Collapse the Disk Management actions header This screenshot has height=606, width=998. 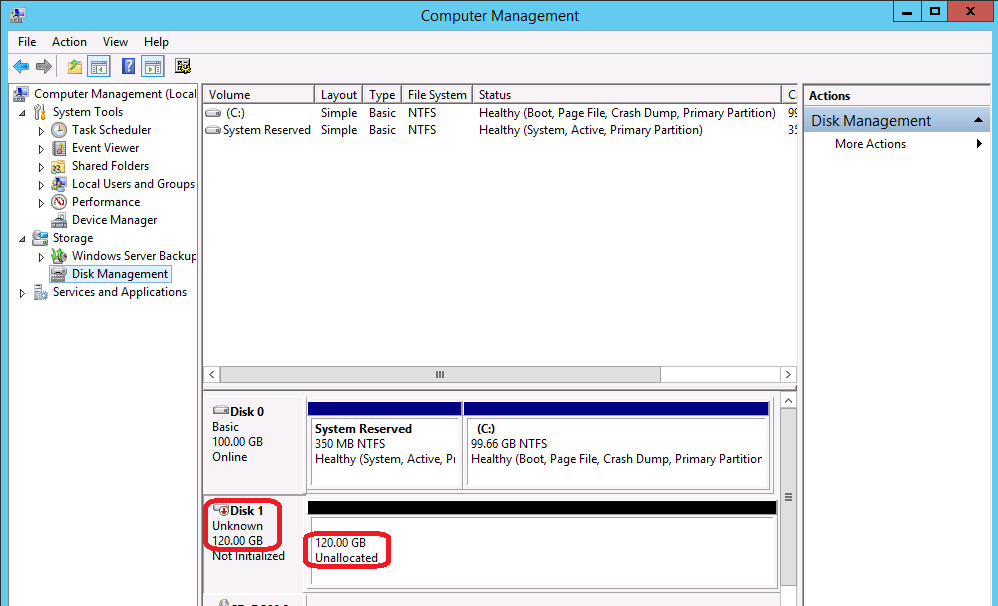click(980, 120)
